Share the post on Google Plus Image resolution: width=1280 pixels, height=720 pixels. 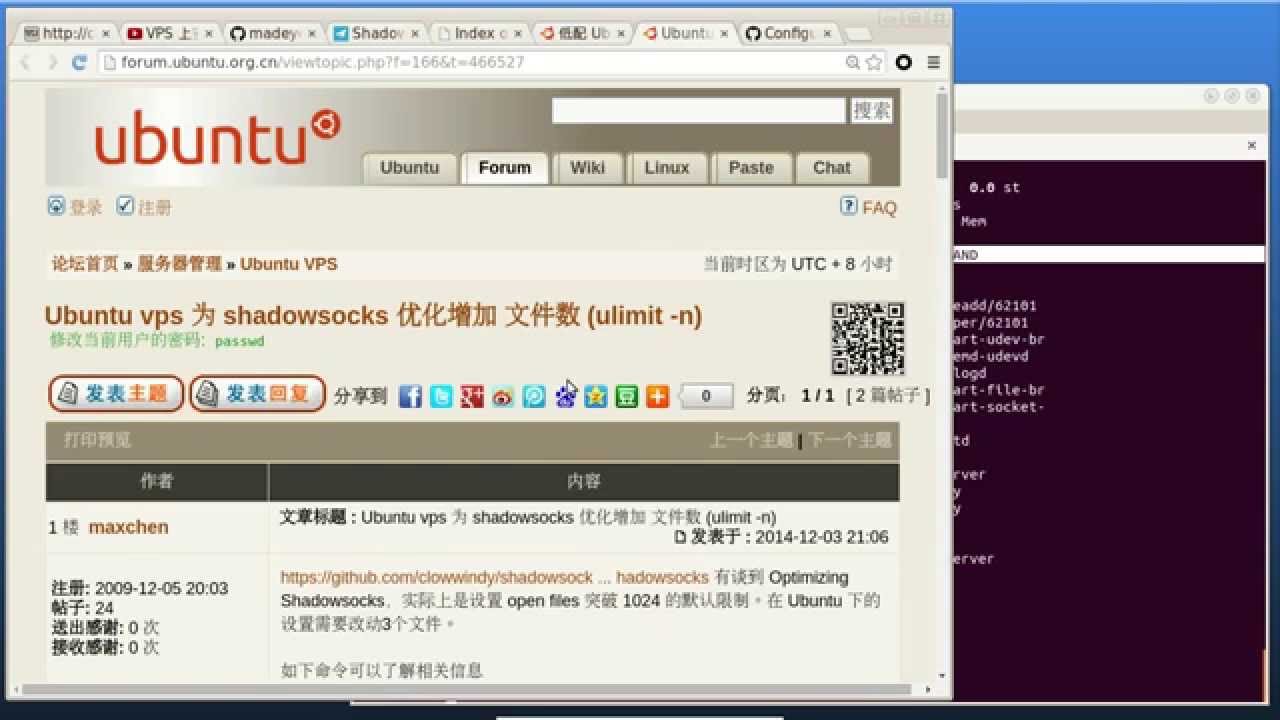tap(472, 396)
